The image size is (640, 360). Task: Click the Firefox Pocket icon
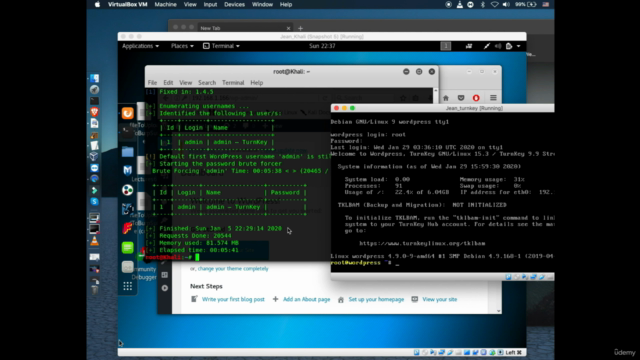click(461, 98)
